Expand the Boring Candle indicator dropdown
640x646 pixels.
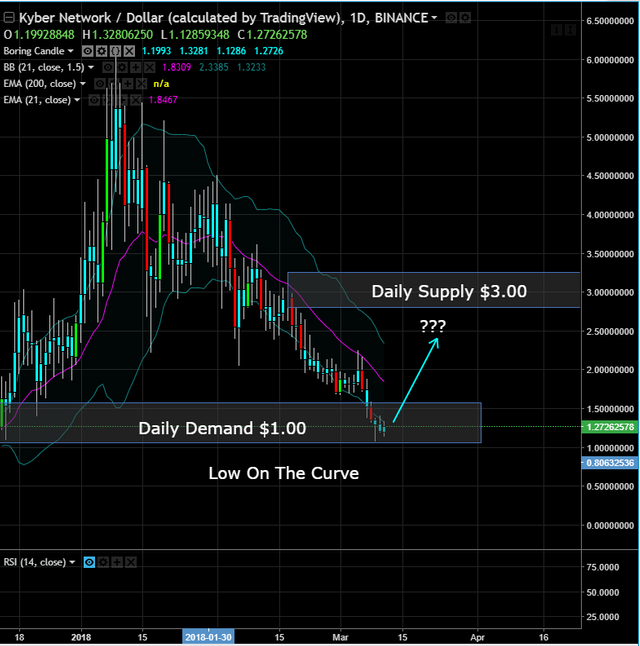70,51
